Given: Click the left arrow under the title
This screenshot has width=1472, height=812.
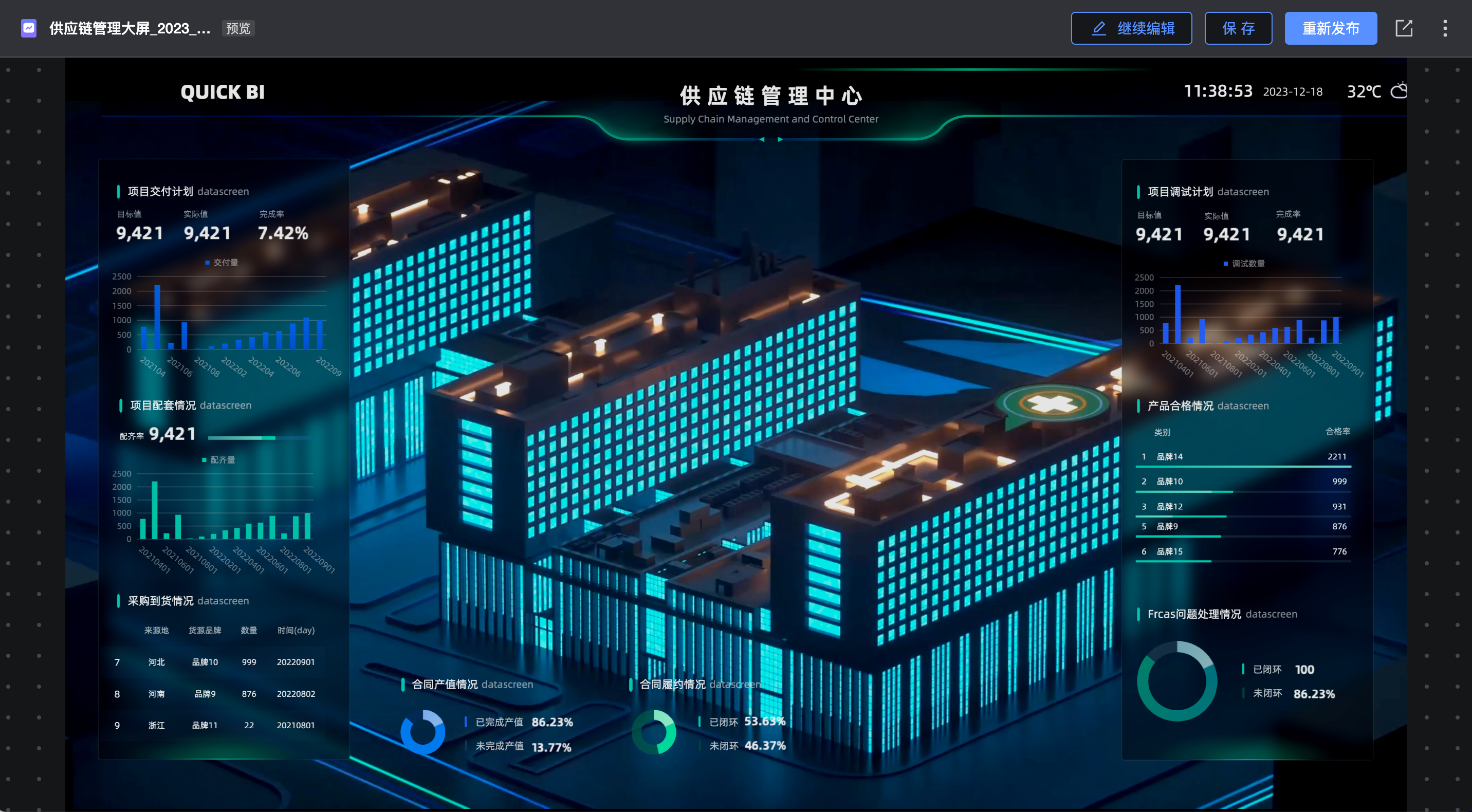Looking at the screenshot, I should (x=761, y=139).
